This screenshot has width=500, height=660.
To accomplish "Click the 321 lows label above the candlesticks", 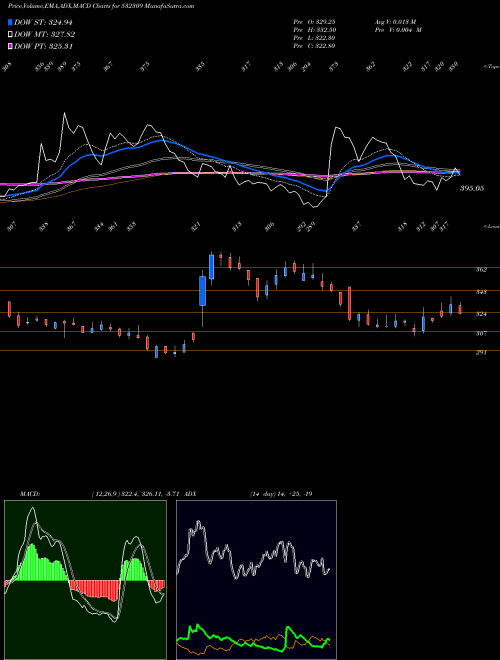I will coord(196,227).
